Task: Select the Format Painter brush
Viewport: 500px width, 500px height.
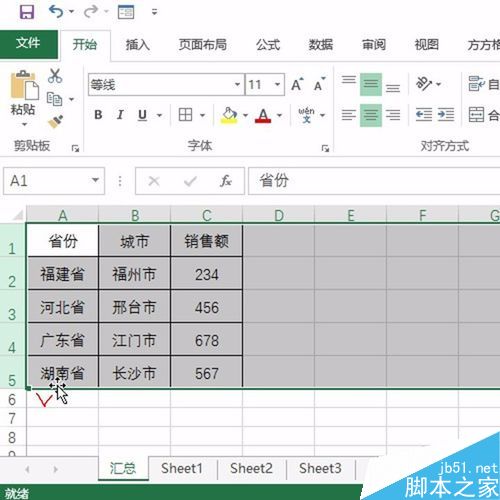Action: [55, 122]
